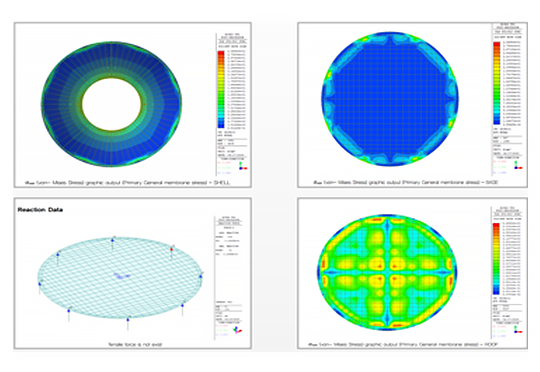This screenshot has height=372, width=540.
Task: Click the axis triad icon in the ROOF plot
Action: tap(519, 330)
